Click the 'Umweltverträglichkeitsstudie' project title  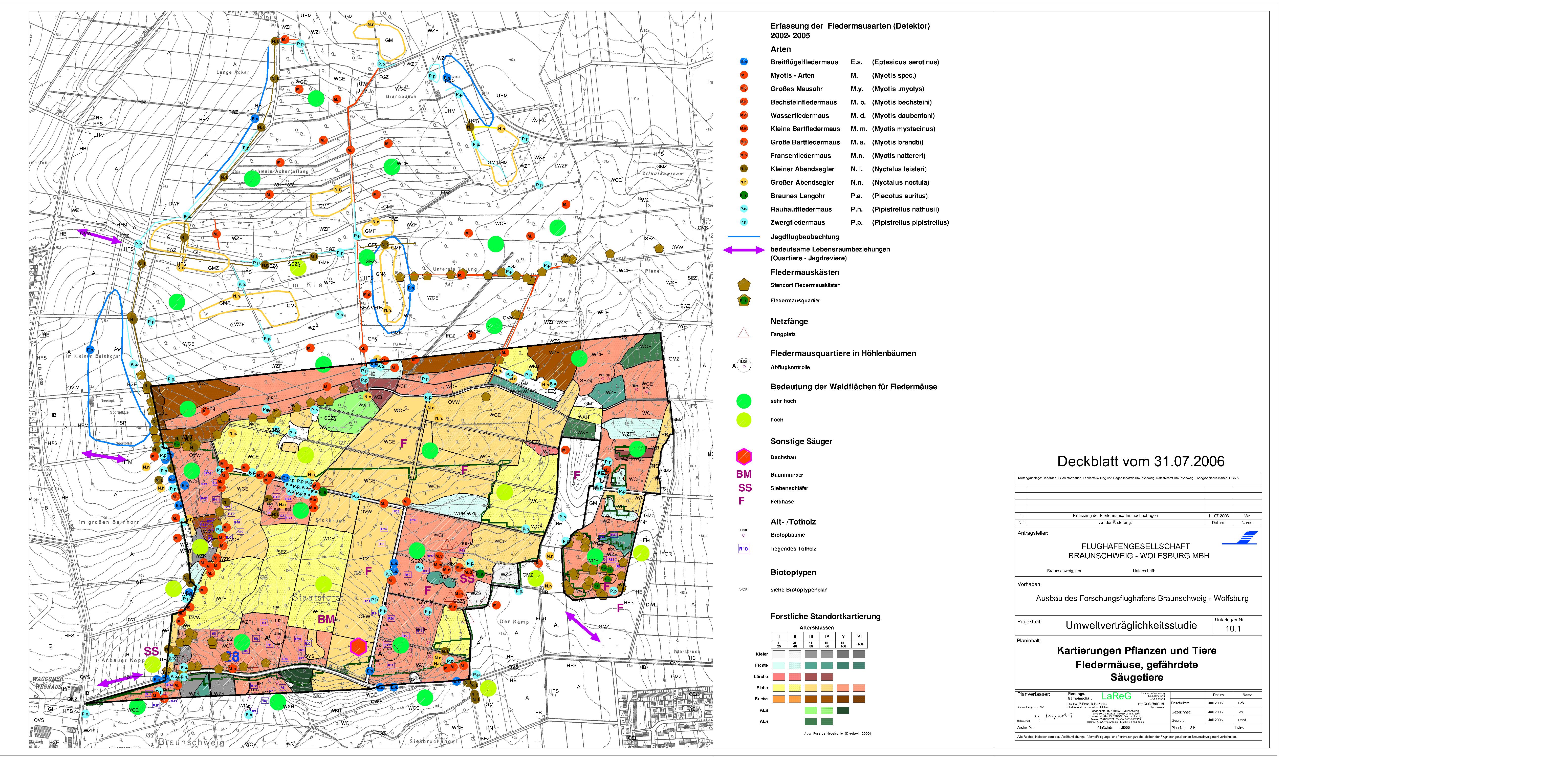[x=1131, y=626]
